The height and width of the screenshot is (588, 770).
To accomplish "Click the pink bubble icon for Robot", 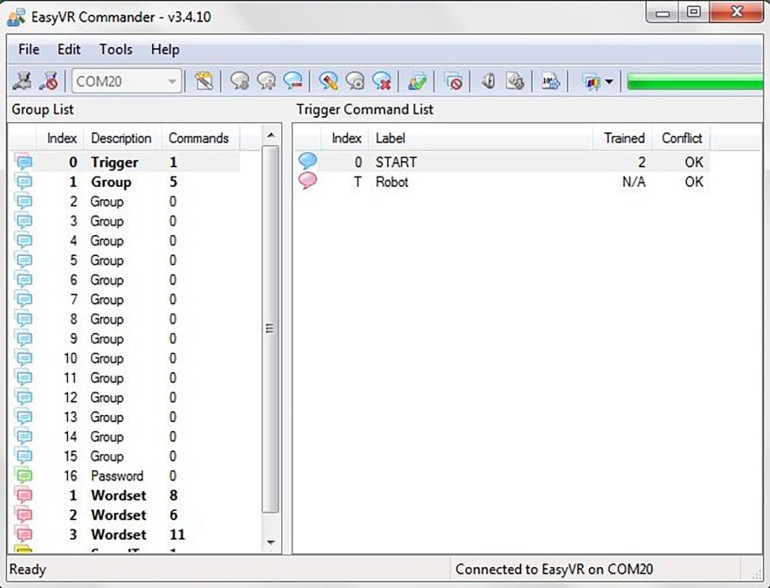I will click(x=308, y=181).
